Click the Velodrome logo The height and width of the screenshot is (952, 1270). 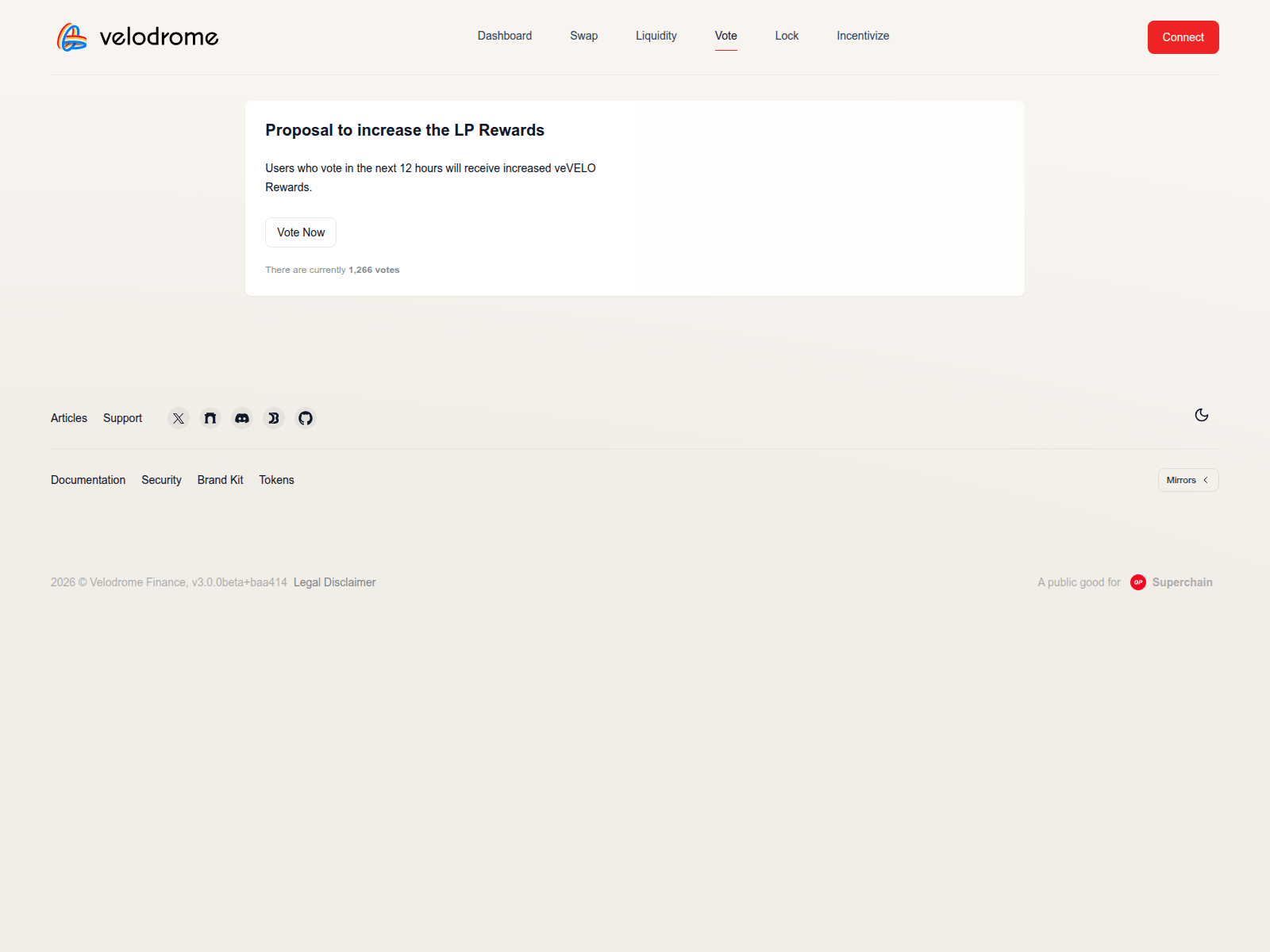click(x=138, y=37)
